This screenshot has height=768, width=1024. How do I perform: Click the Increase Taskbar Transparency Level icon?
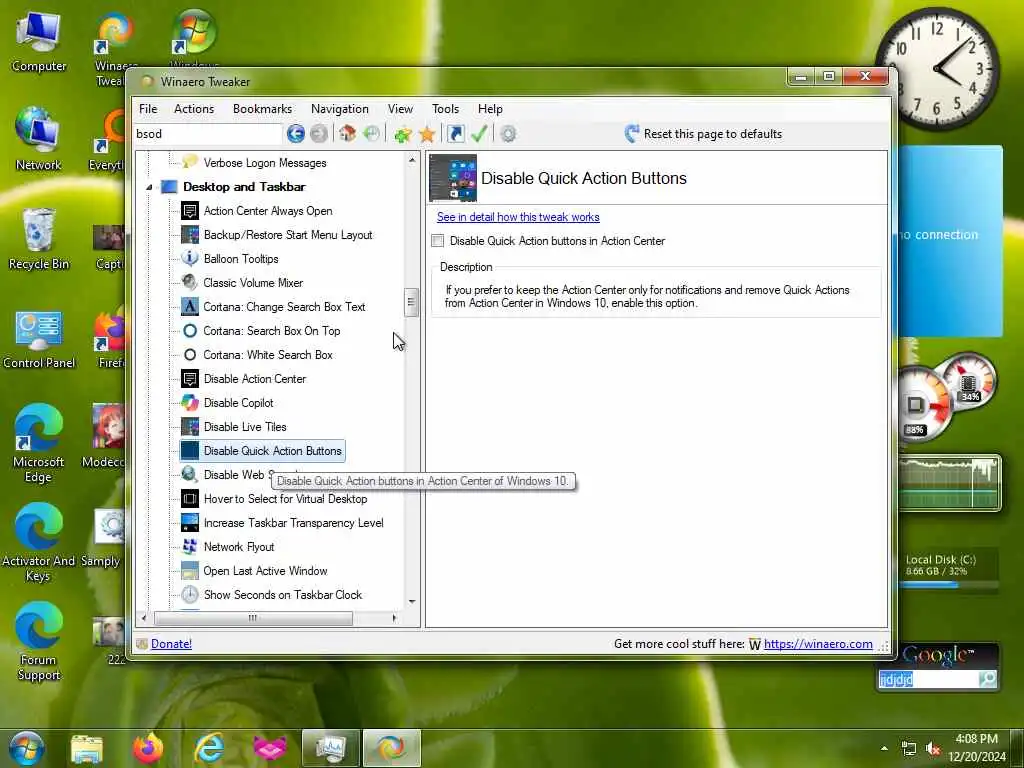click(190, 523)
